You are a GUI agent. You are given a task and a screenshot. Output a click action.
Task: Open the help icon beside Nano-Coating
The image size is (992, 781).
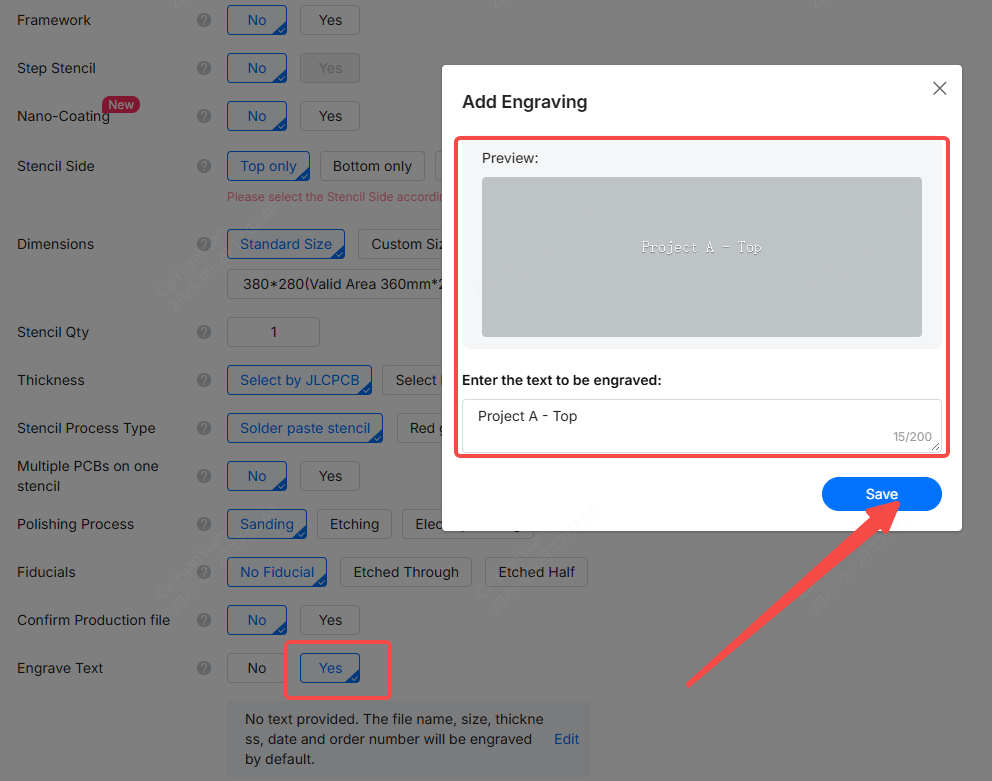204,116
